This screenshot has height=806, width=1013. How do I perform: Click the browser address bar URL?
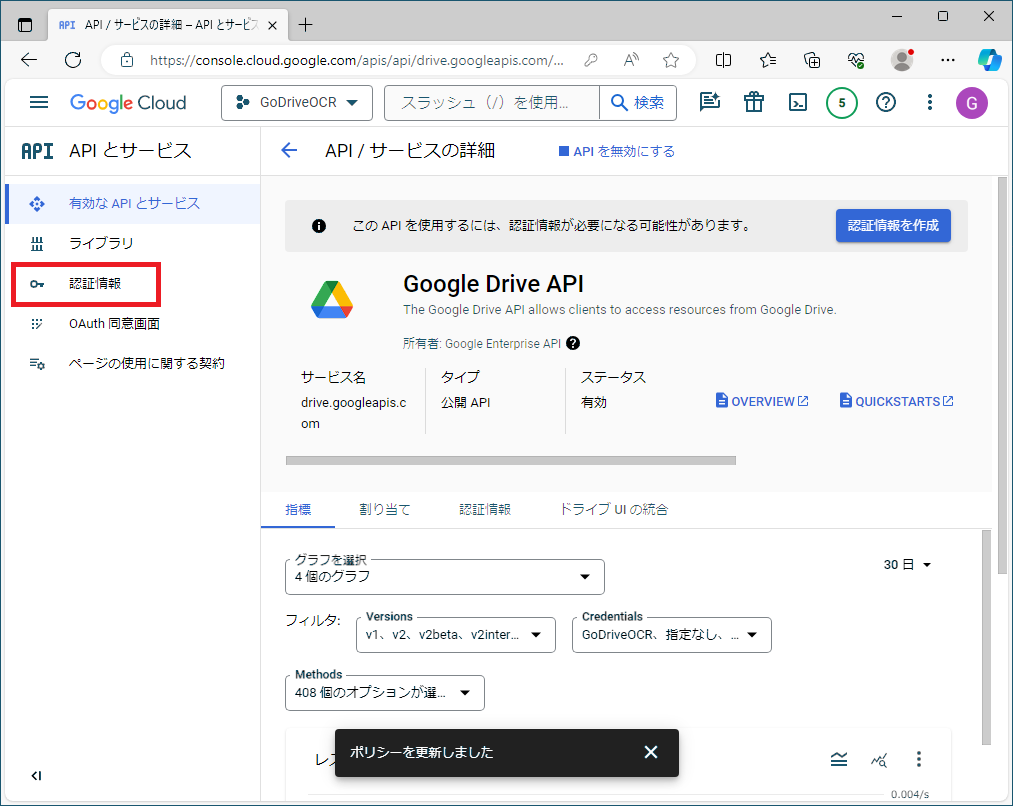coord(357,60)
